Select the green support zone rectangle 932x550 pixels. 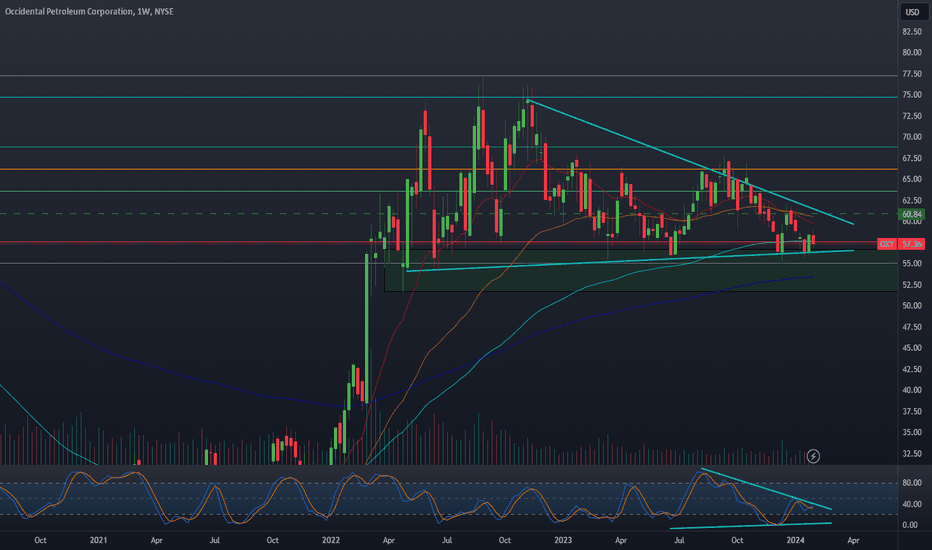click(640, 271)
